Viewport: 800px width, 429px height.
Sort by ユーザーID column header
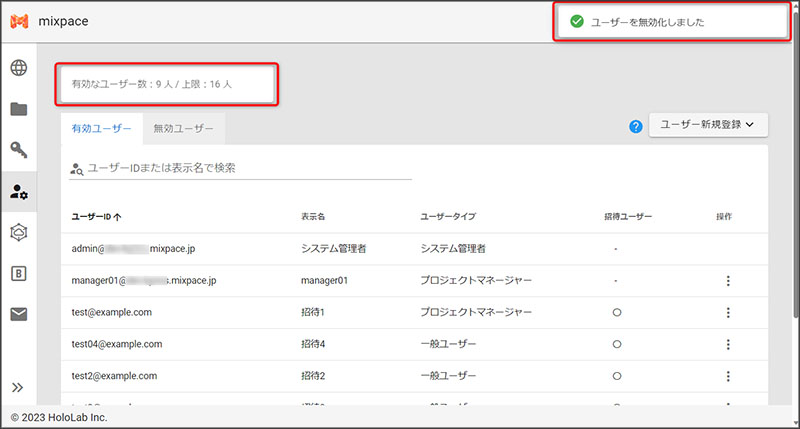tap(97, 216)
